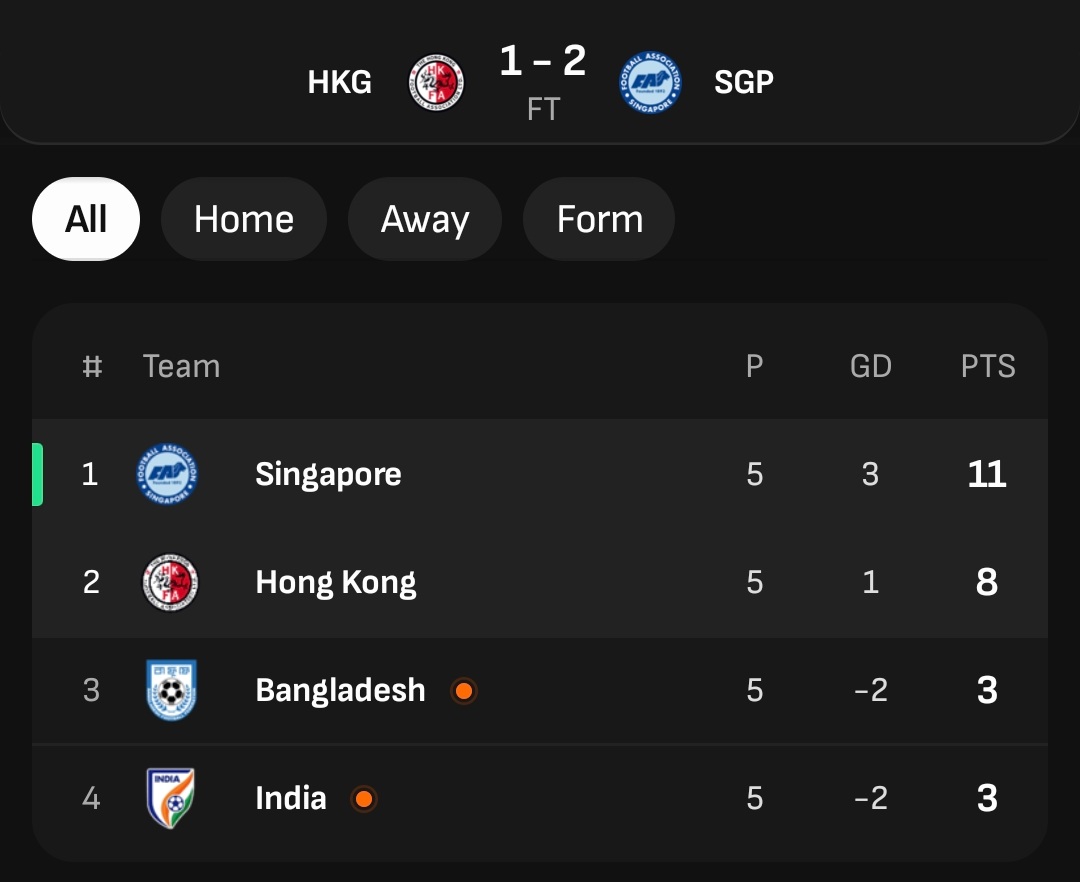Open the Hong Kong team name link
Image resolution: width=1080 pixels, height=882 pixels.
point(336,582)
